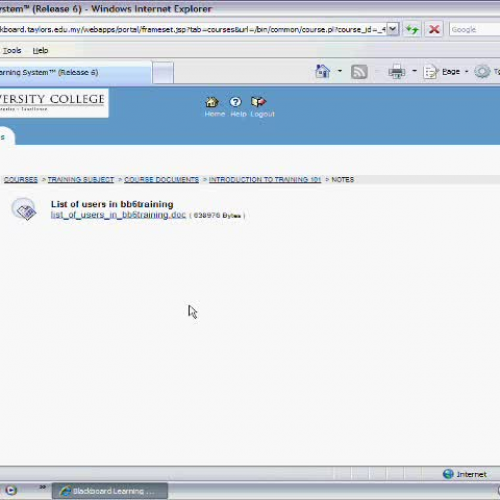Viewport: 500px width, 500px height.
Task: Click the IE Home toolbar icon
Action: [x=322, y=72]
